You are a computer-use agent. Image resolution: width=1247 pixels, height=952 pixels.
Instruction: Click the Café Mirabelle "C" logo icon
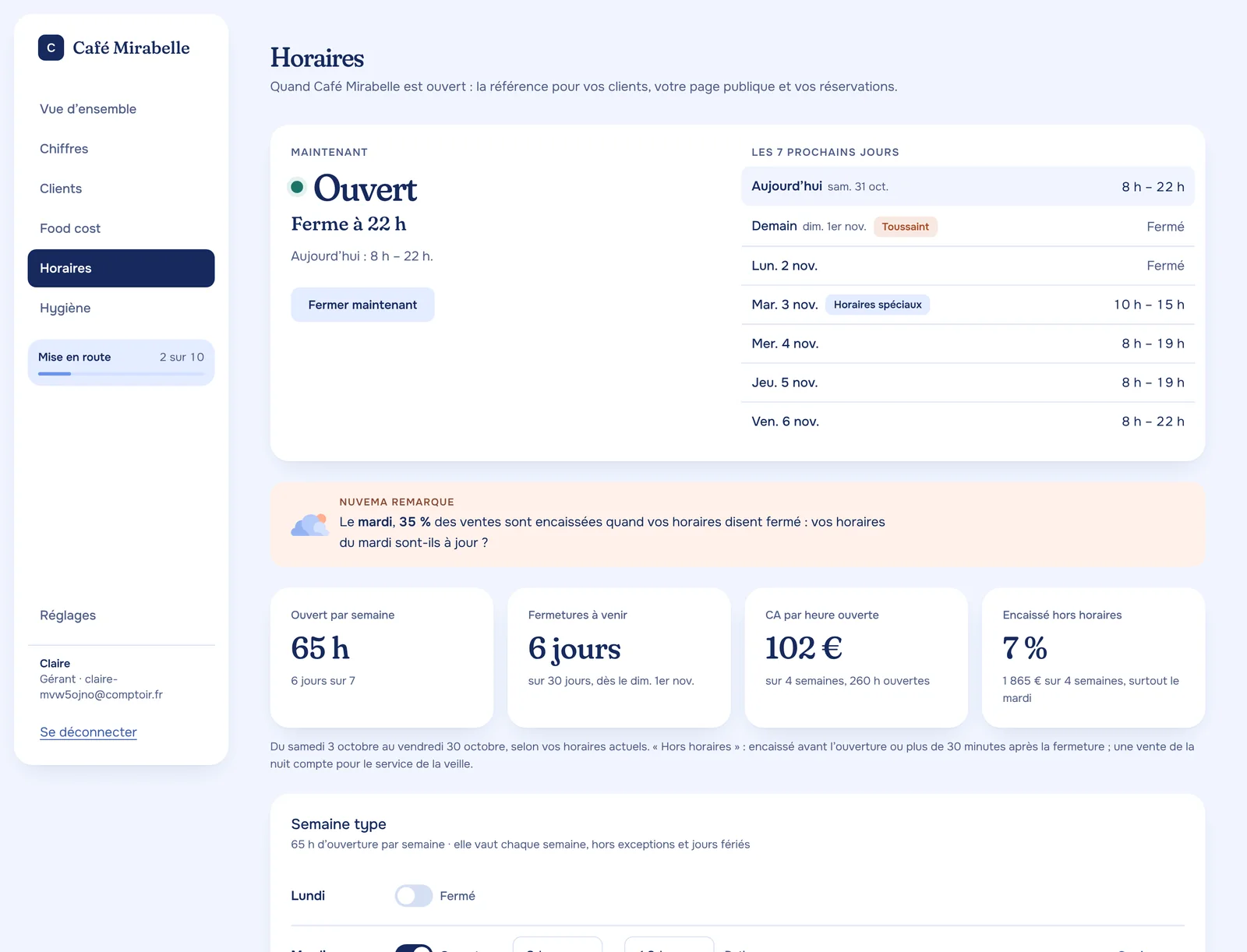51,48
